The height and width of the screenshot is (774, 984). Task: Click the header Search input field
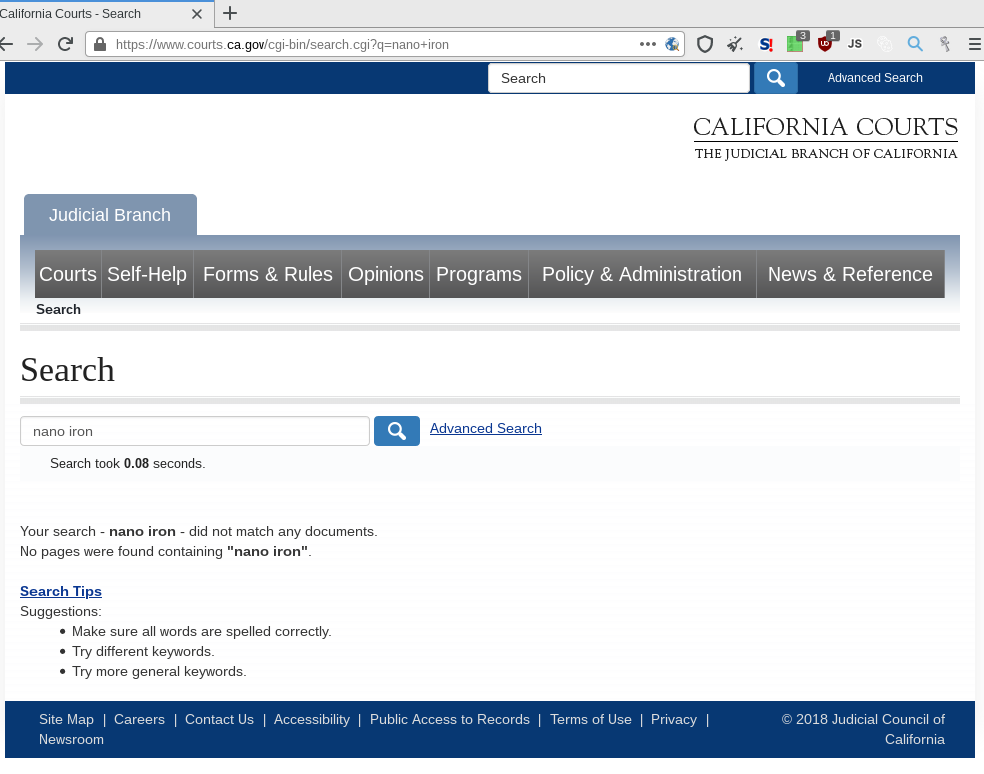(619, 78)
